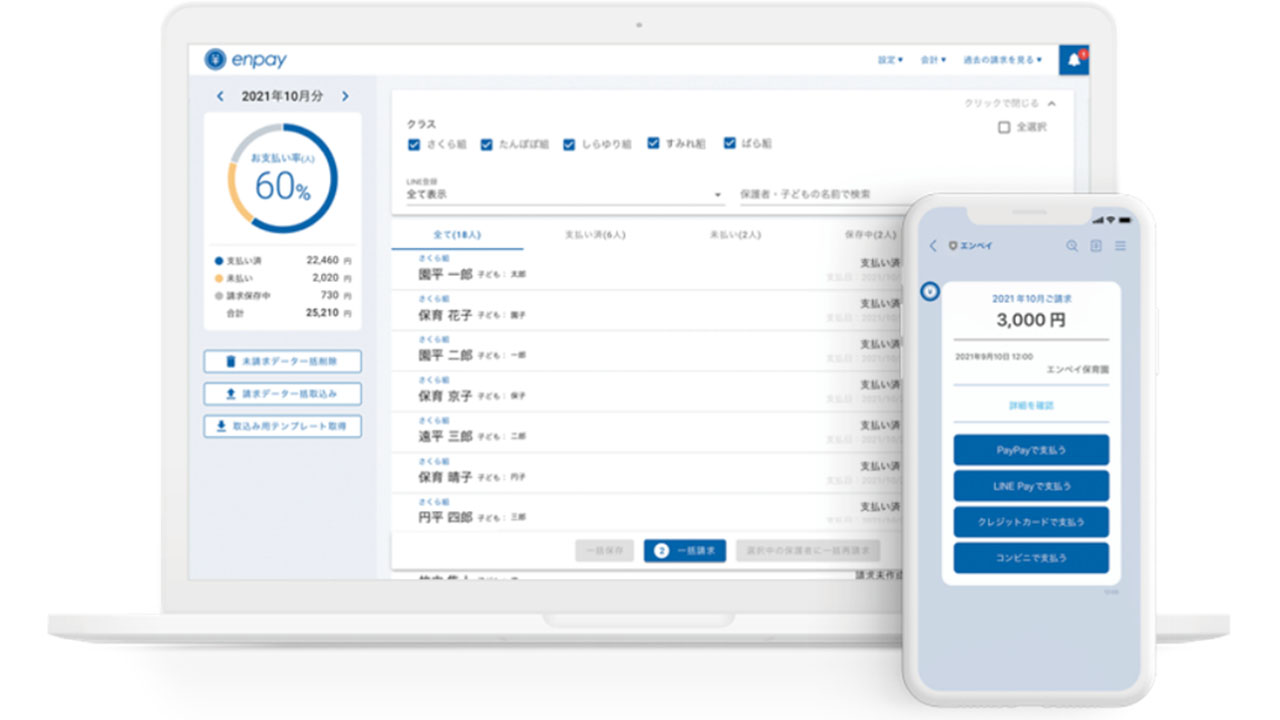The image size is (1280, 720).
Task: Click 選択中の保護者に一括再請求 button
Action: coord(808,551)
